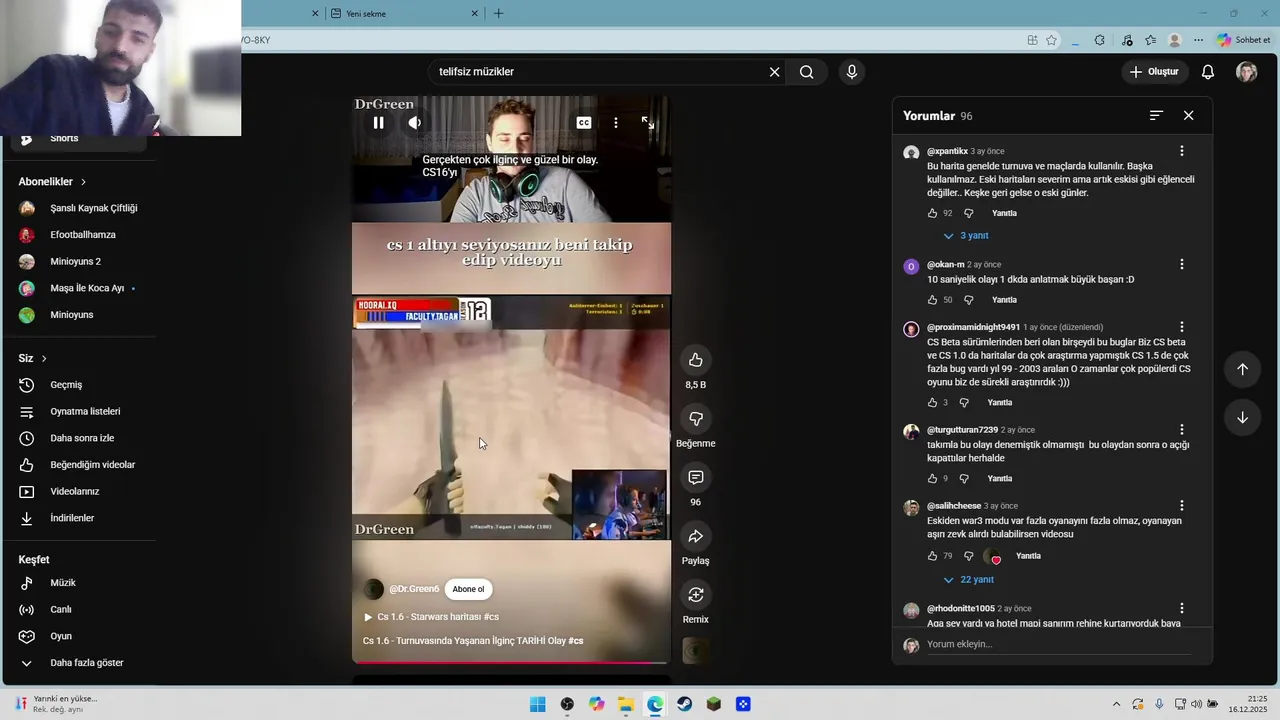Reply to @salihcheese comment

[x=1028, y=556]
